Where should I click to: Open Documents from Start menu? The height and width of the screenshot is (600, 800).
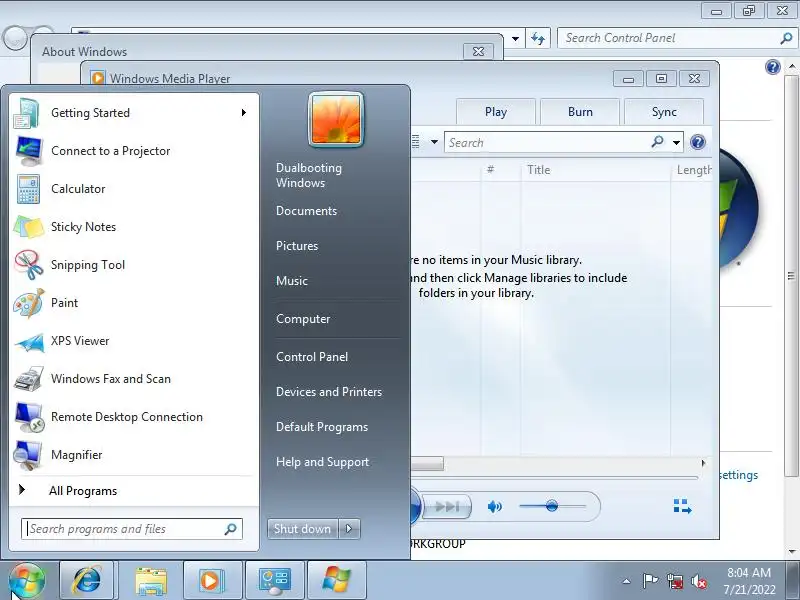[306, 211]
